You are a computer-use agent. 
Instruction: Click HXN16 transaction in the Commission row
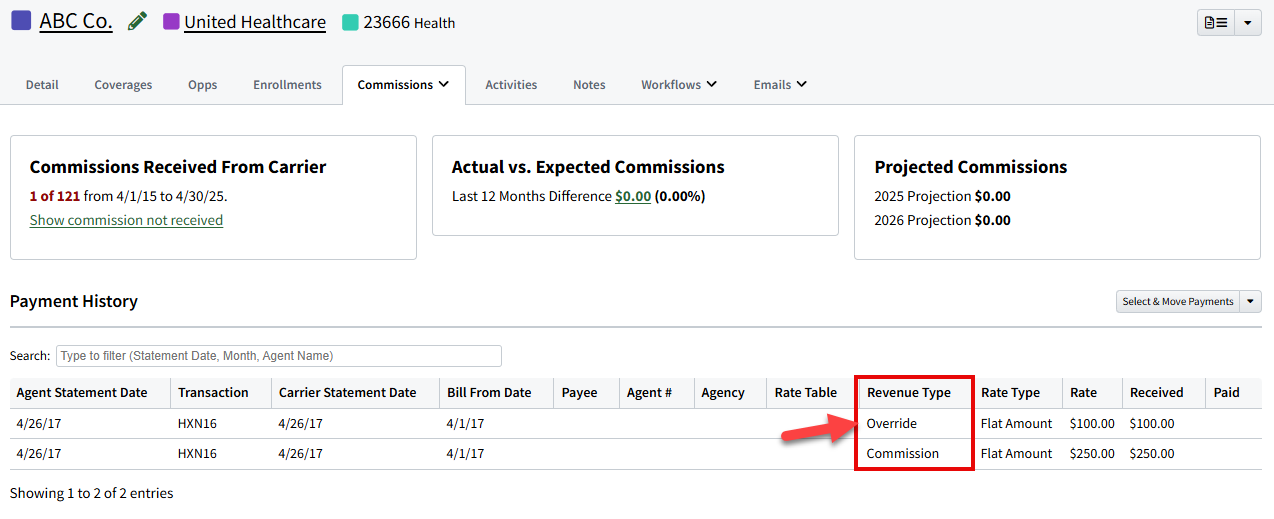[197, 454]
